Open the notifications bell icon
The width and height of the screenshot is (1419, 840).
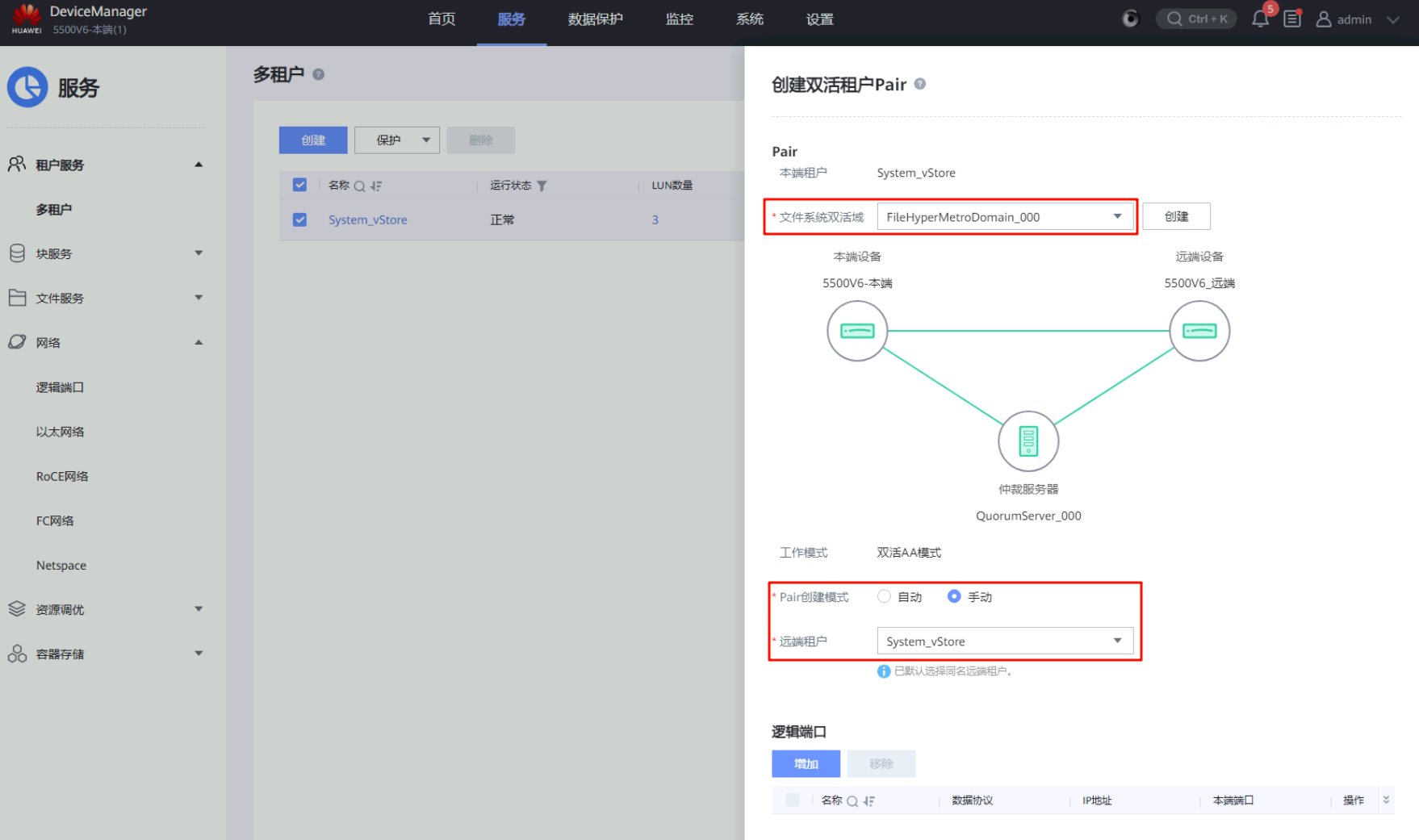click(1259, 19)
